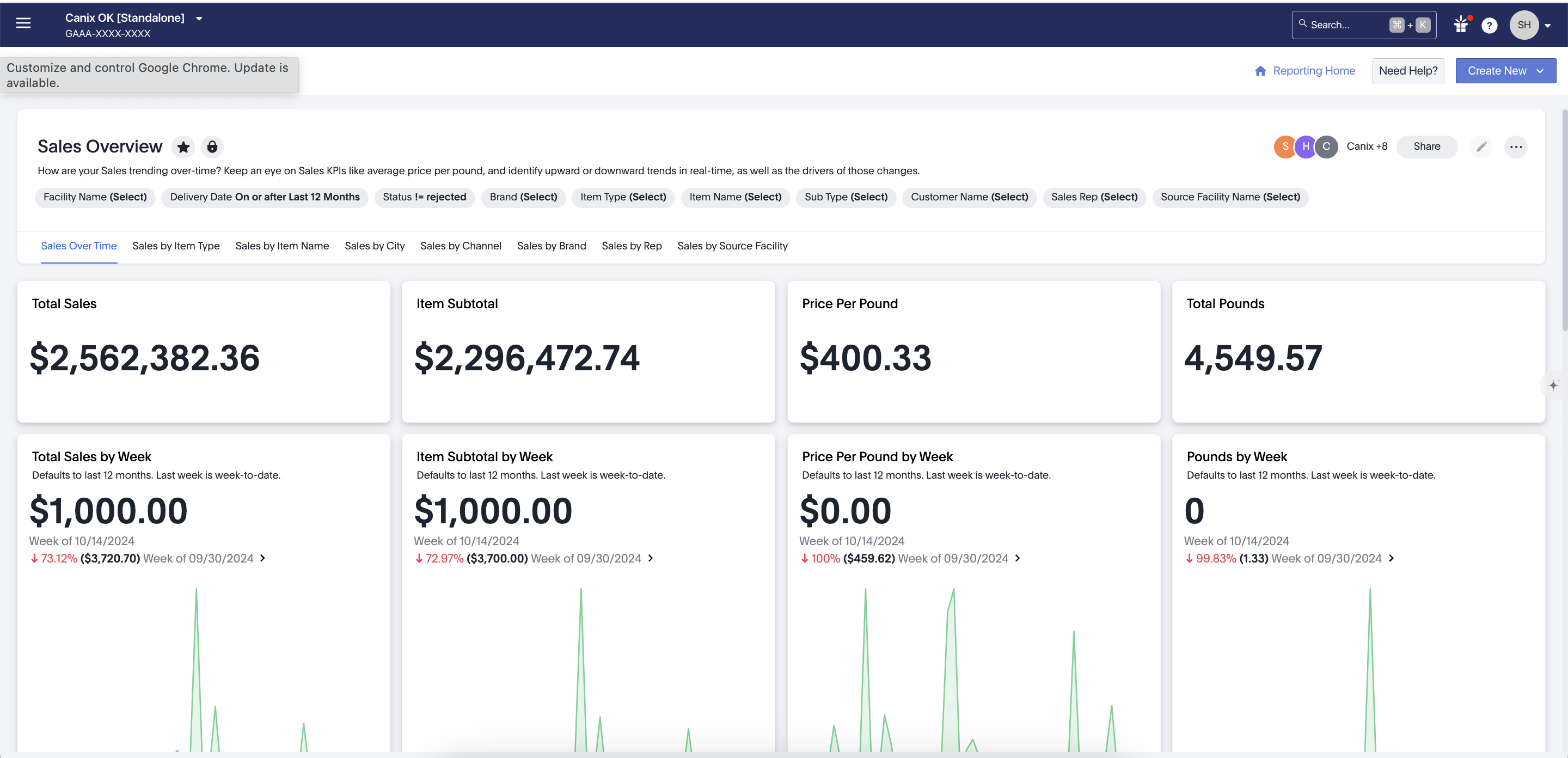Switch to the Sales by Channel tab
This screenshot has width=1568, height=758.
[460, 246]
